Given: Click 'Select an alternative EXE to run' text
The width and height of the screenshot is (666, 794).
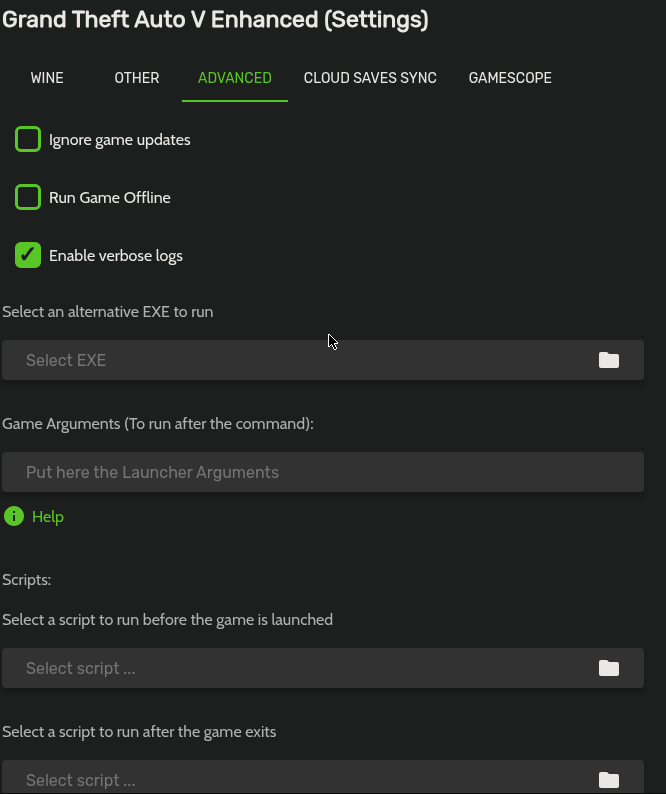Looking at the screenshot, I should pyautogui.click(x=107, y=311).
